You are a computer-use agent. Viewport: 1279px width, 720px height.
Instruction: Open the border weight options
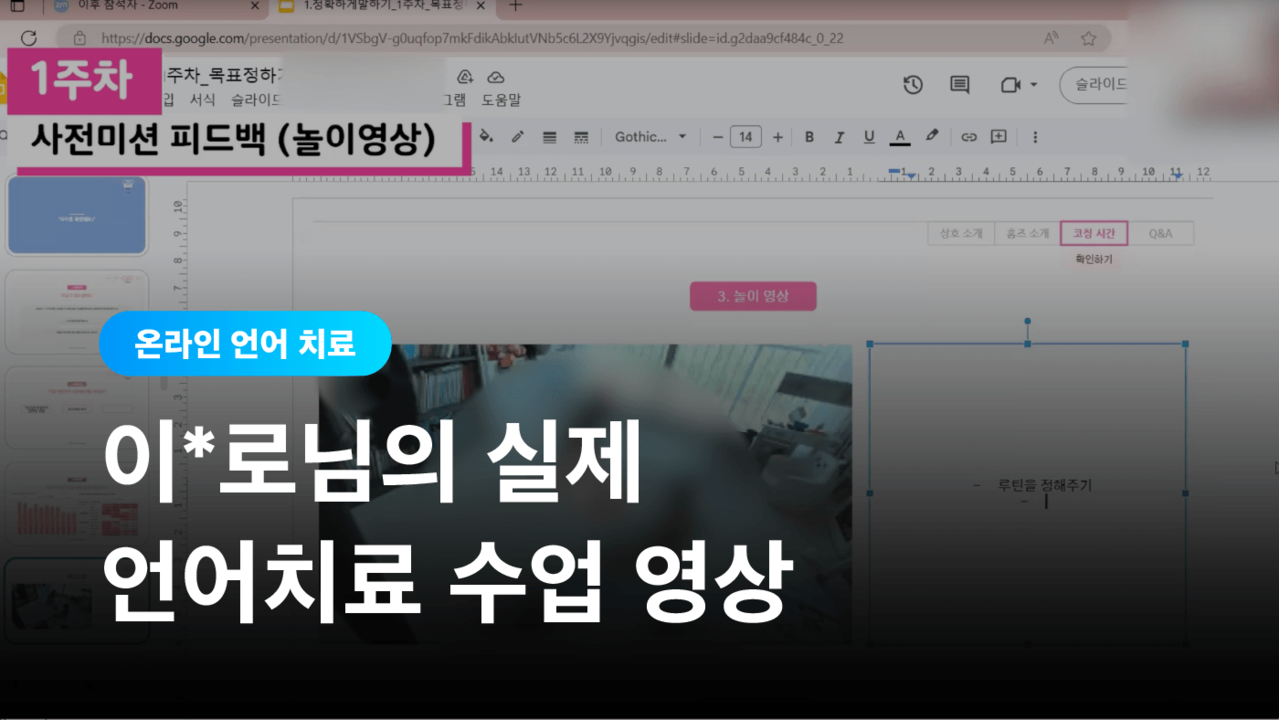pos(549,137)
